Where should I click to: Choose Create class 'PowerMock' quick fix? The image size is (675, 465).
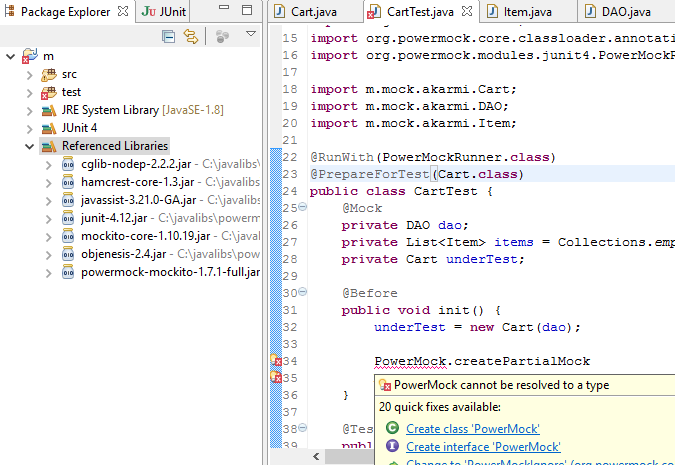[x=473, y=429]
